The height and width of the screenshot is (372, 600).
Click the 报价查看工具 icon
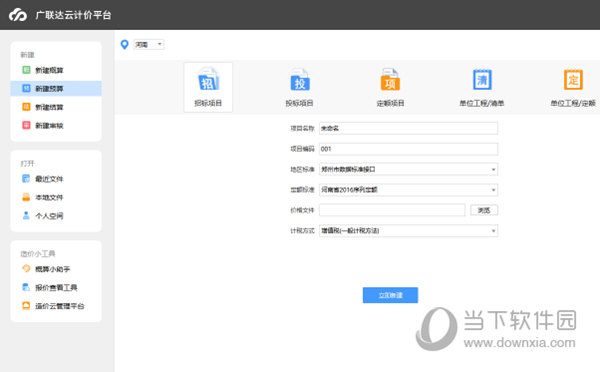click(x=26, y=287)
